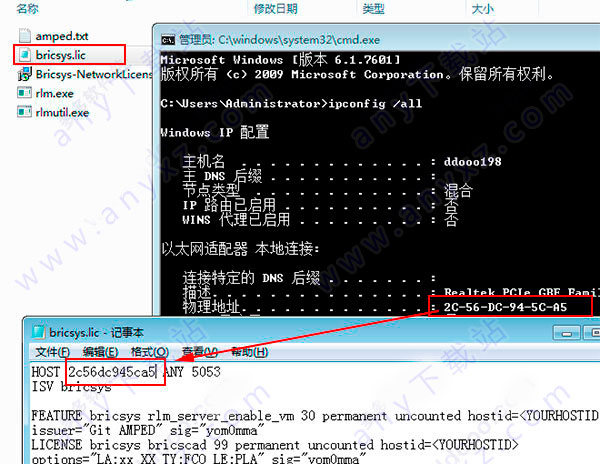600x464 pixels.
Task: Click the Notepad title bar icon
Action: coord(38,332)
